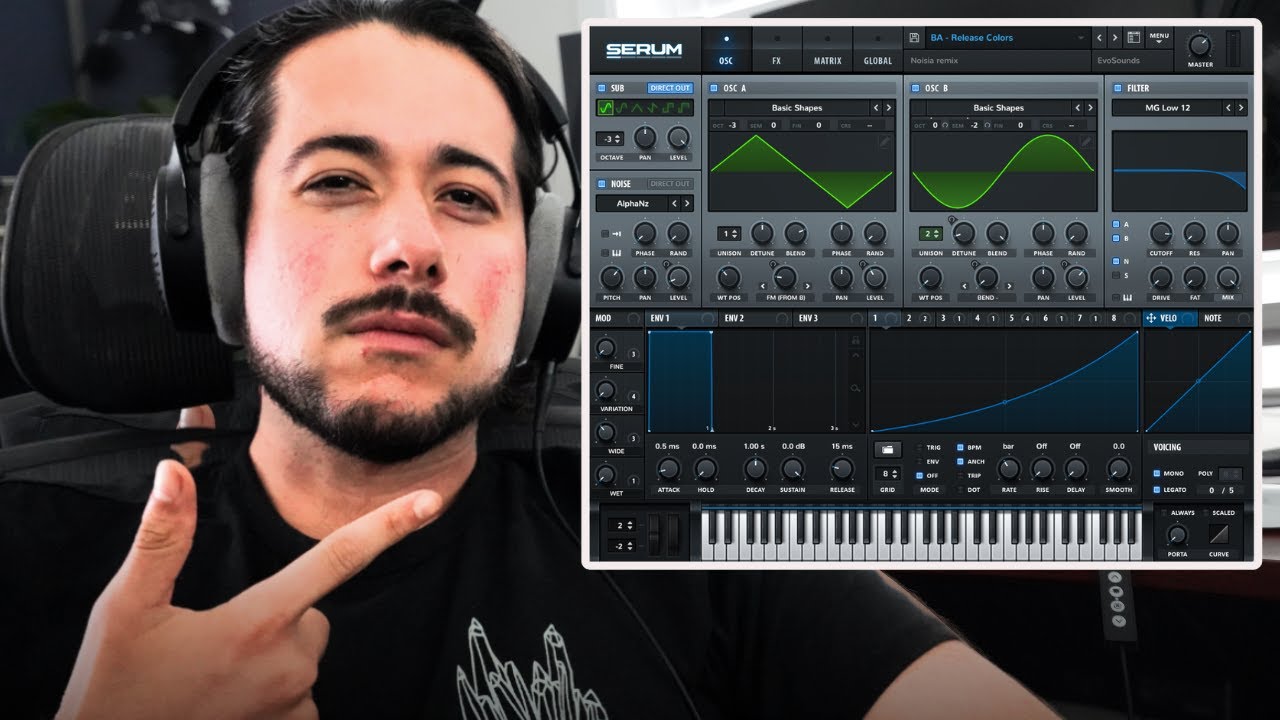Click the filter Cutoff knob

(x=1160, y=233)
